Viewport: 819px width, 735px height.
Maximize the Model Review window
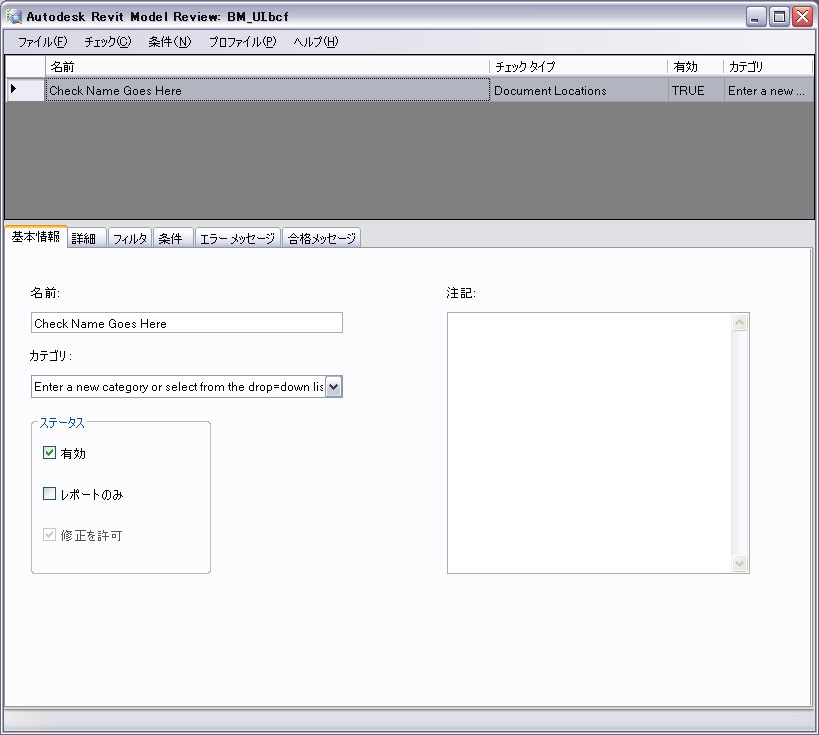tap(779, 17)
